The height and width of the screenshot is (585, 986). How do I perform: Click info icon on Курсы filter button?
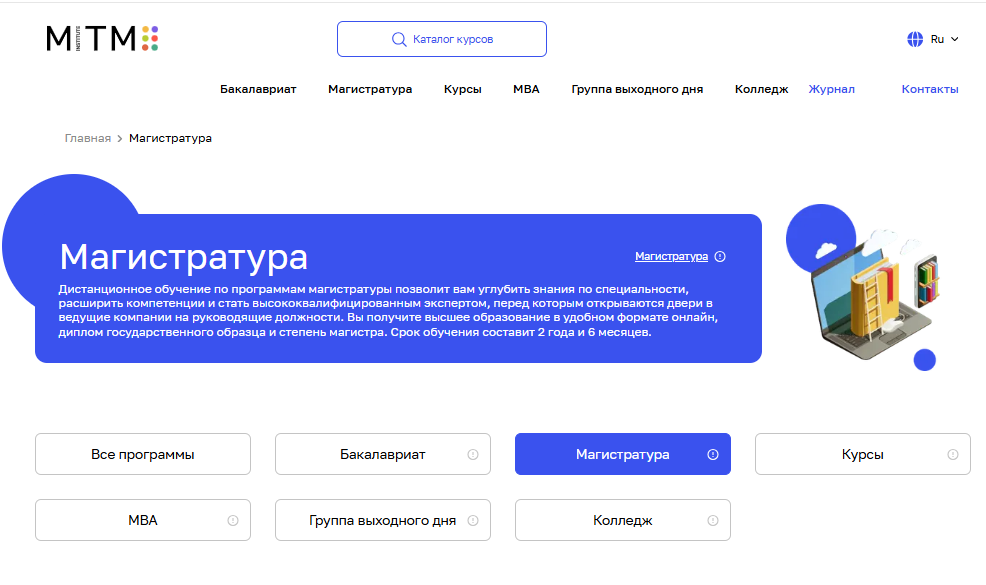coord(953,454)
